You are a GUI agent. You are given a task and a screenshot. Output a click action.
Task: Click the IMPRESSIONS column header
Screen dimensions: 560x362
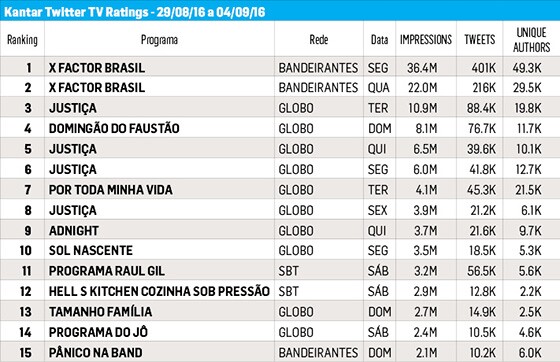(x=426, y=39)
